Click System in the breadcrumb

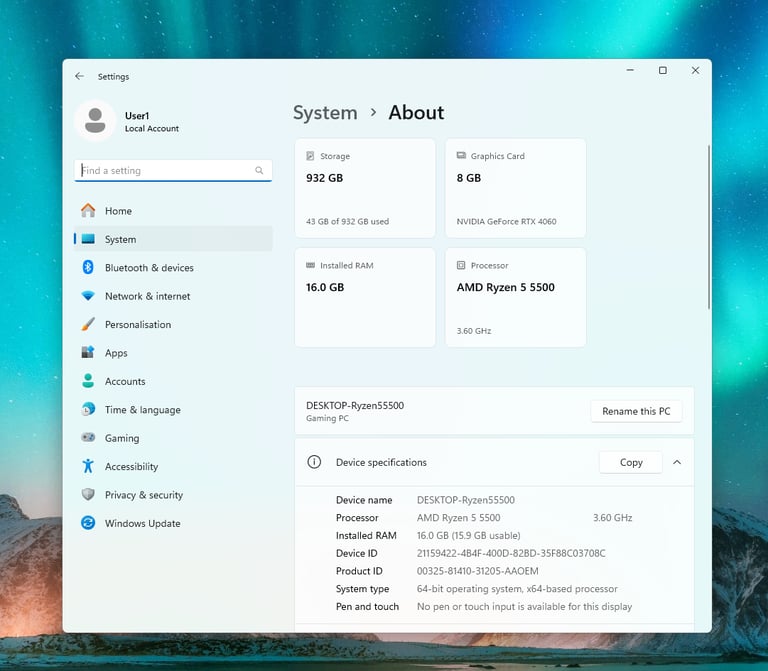coord(325,113)
